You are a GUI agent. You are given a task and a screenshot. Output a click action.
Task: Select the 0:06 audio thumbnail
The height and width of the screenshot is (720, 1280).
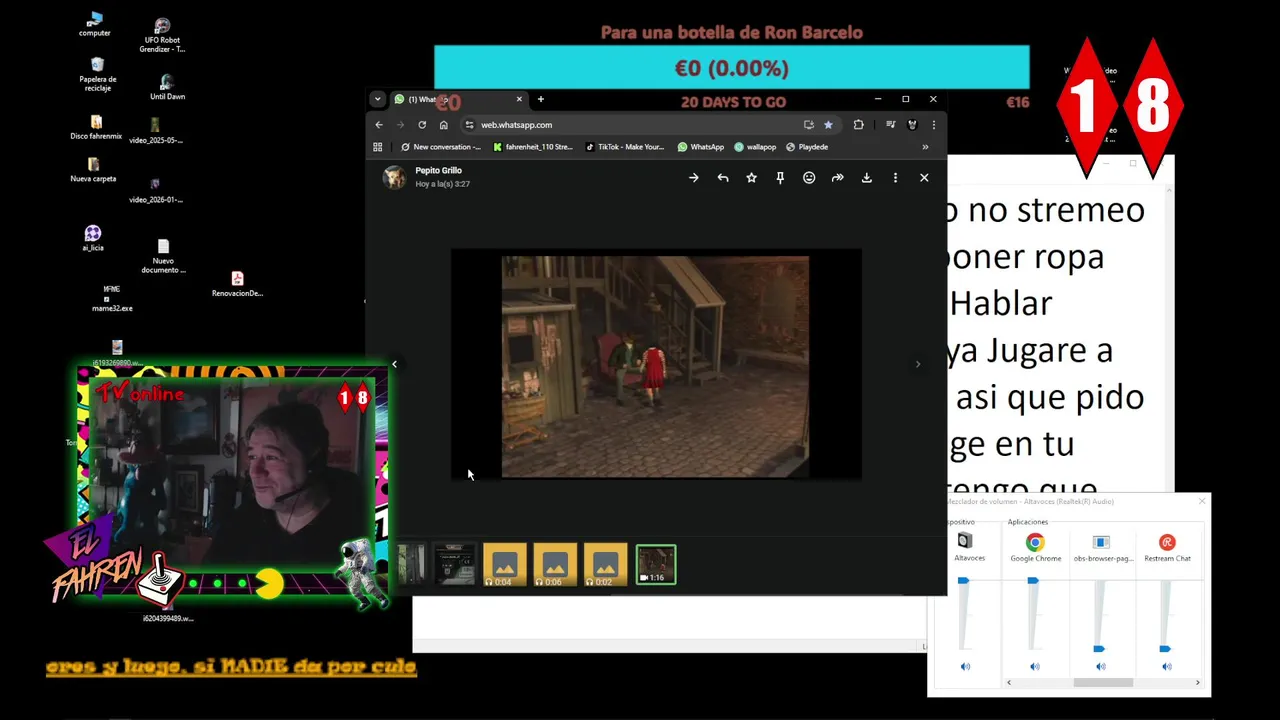tap(555, 565)
